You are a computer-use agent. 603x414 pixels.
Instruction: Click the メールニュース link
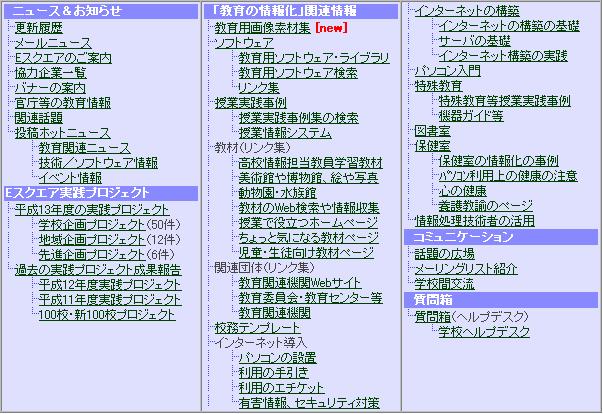(52, 42)
